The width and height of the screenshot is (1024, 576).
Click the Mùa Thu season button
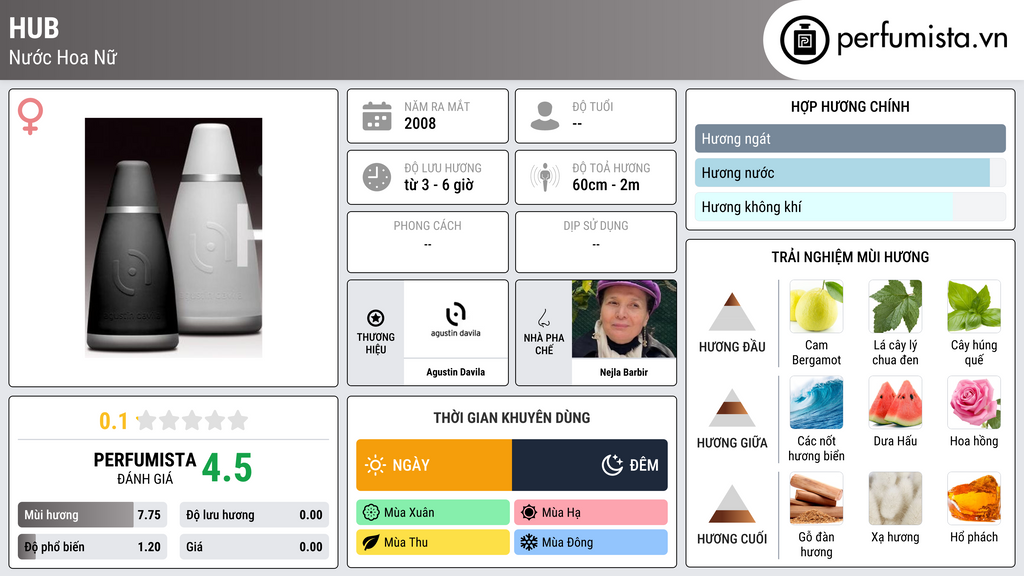pos(433,542)
